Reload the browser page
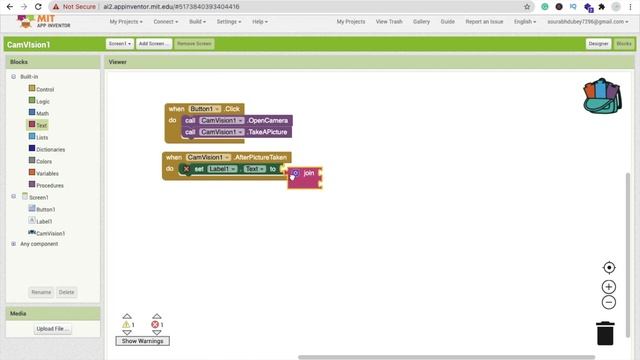The height and width of the screenshot is (360, 640). pyautogui.click(x=38, y=7)
